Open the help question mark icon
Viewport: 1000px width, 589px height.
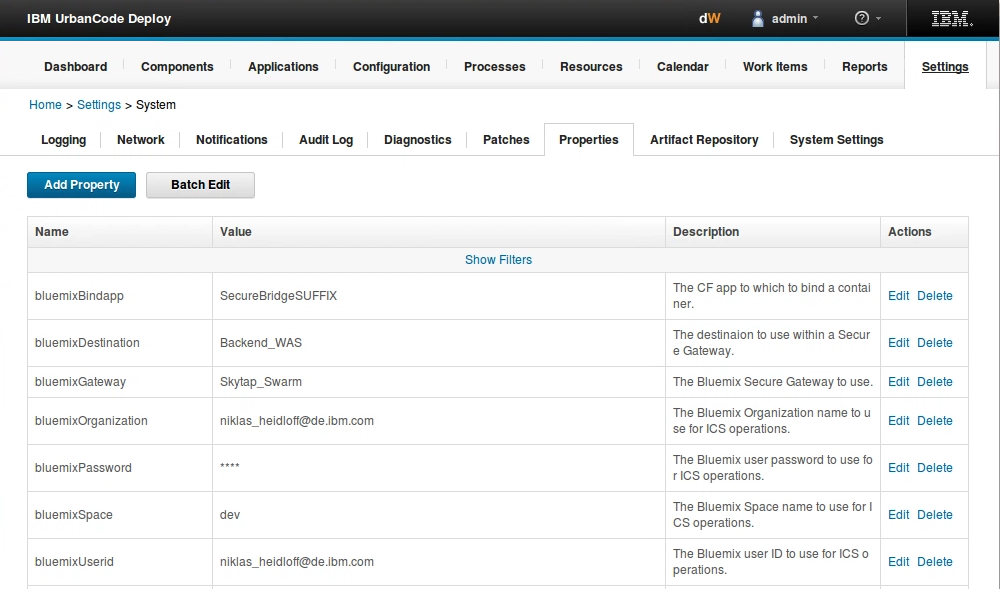tap(862, 18)
